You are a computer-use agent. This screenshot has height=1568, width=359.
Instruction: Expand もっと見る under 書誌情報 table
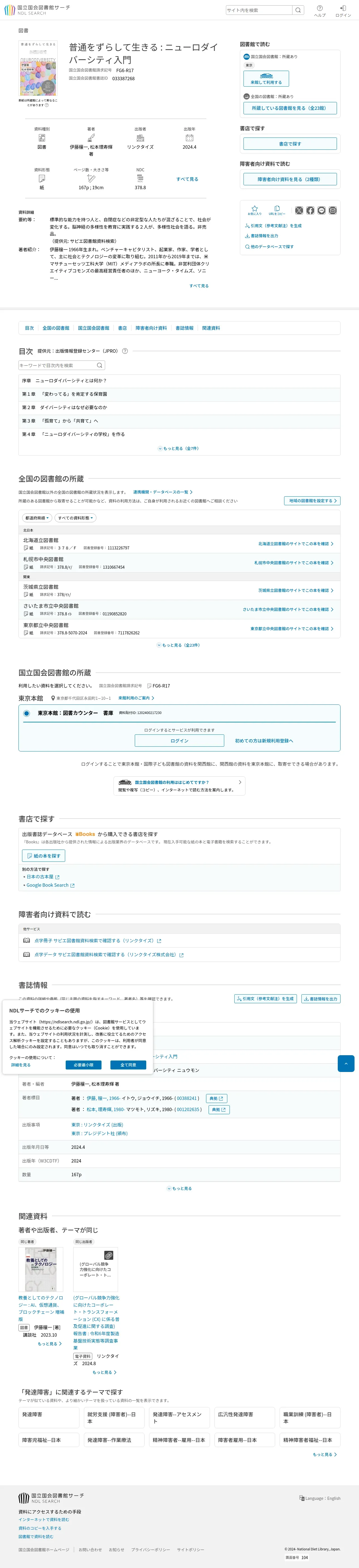pyautogui.click(x=179, y=1188)
